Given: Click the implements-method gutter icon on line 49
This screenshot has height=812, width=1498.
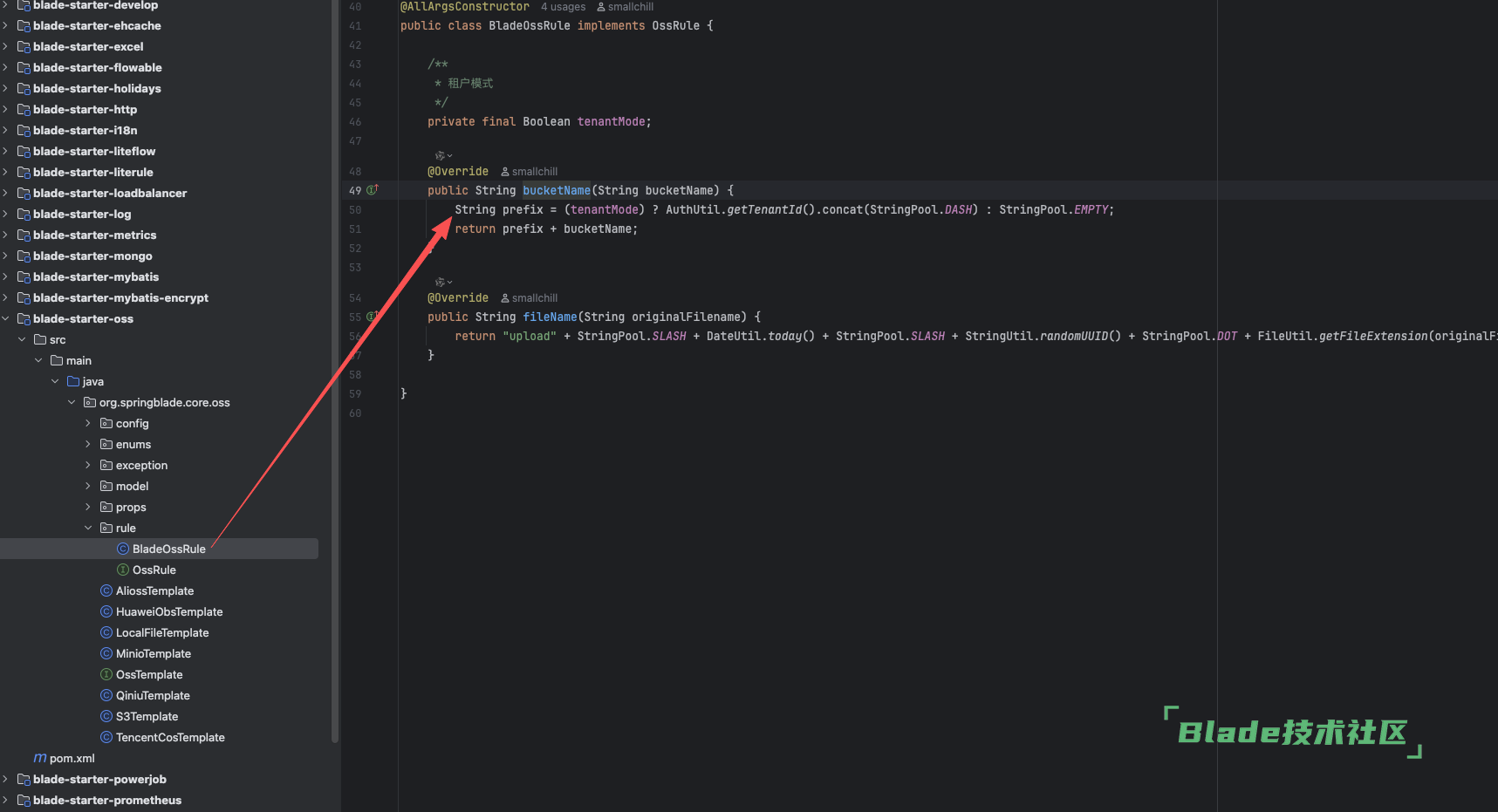Looking at the screenshot, I should coord(372,190).
